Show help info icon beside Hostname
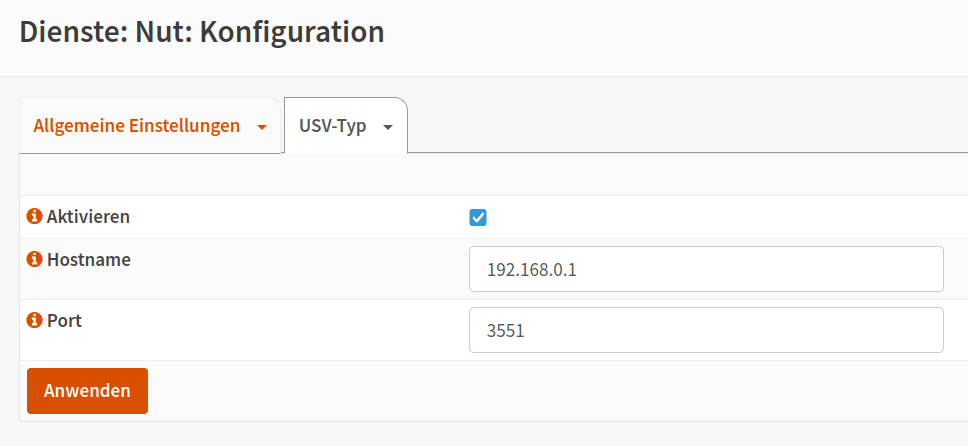 35,259
